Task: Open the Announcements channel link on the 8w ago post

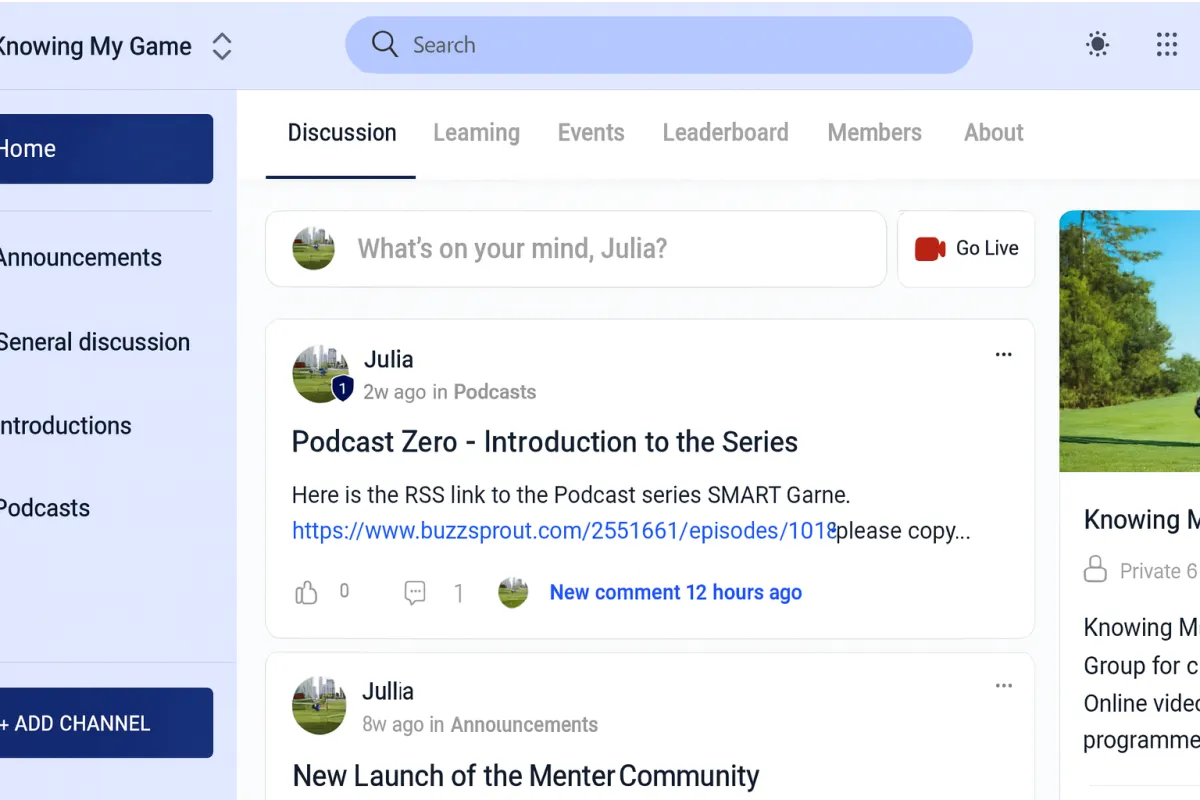Action: 524,725
